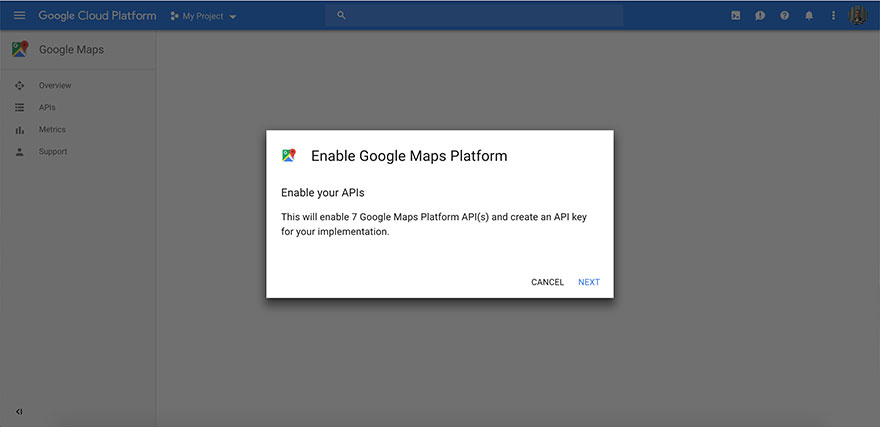Click NEXT in the dialog
Image resolution: width=880 pixels, height=427 pixels.
(589, 282)
